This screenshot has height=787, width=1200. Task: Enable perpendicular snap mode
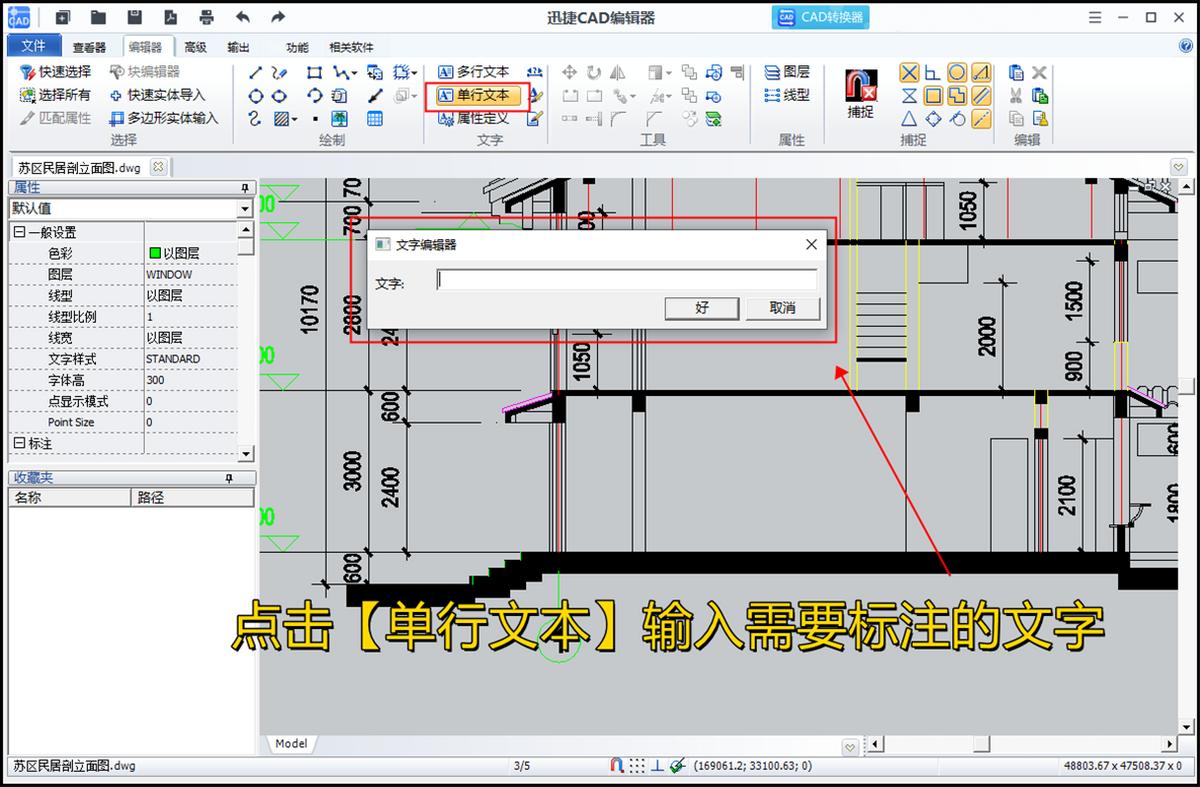point(932,72)
